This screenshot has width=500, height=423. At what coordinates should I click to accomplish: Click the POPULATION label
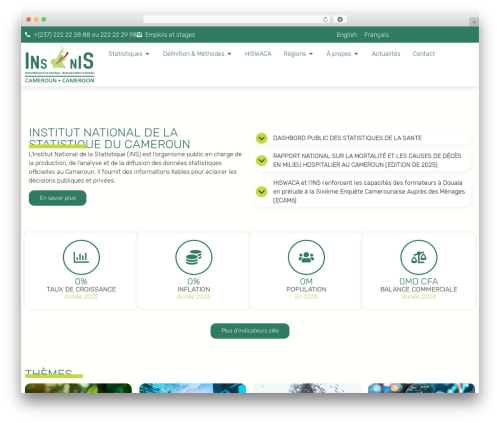[x=306, y=289]
